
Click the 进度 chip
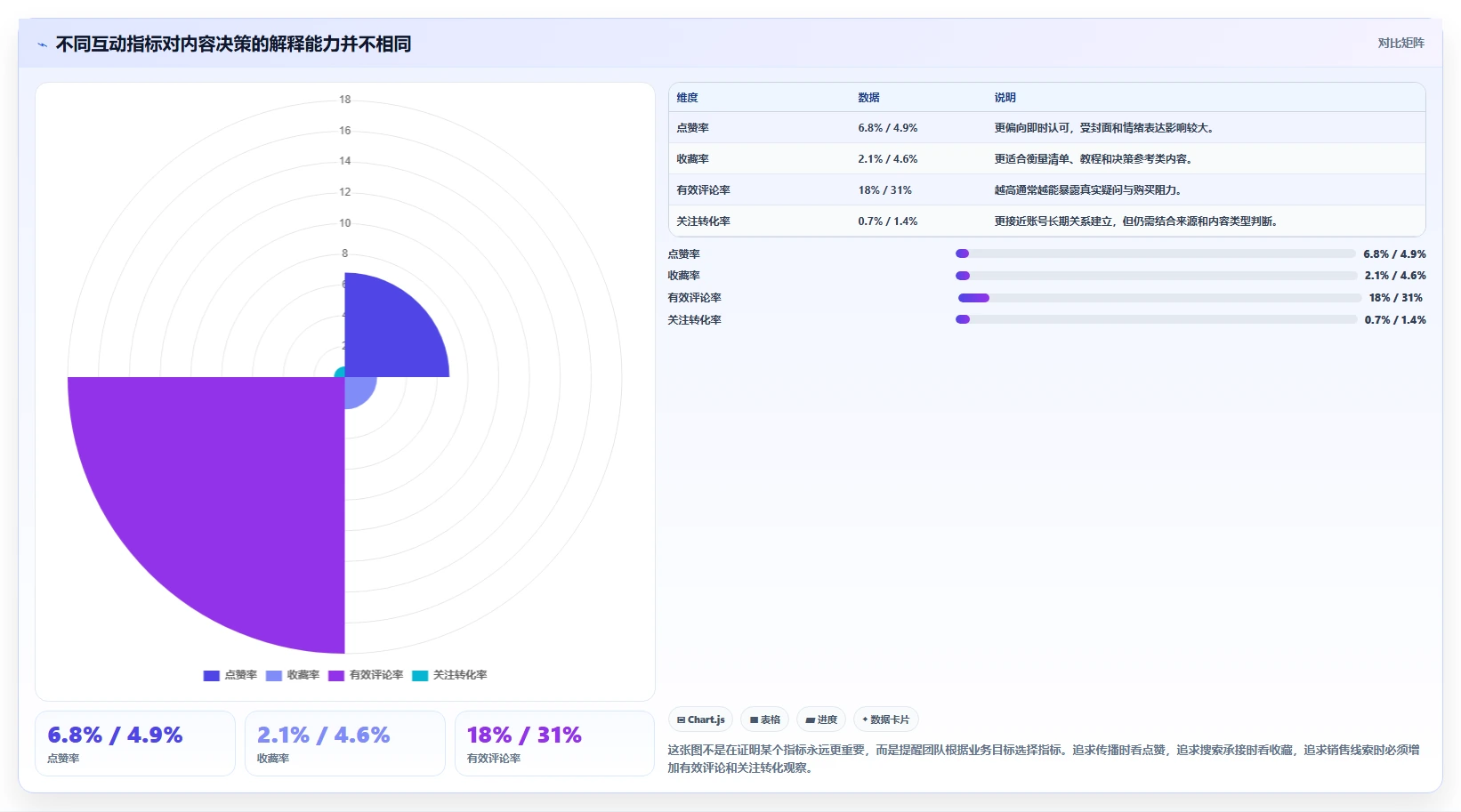pos(820,720)
